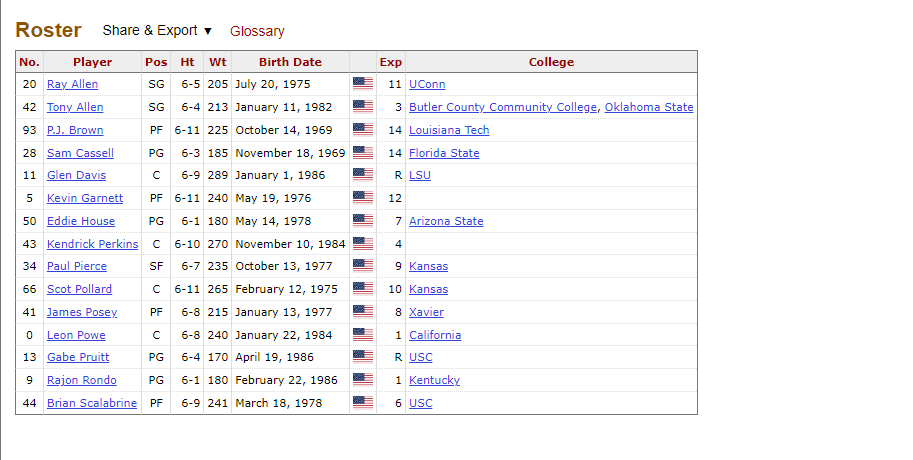Follow the Kentucky college link

pyautogui.click(x=434, y=380)
